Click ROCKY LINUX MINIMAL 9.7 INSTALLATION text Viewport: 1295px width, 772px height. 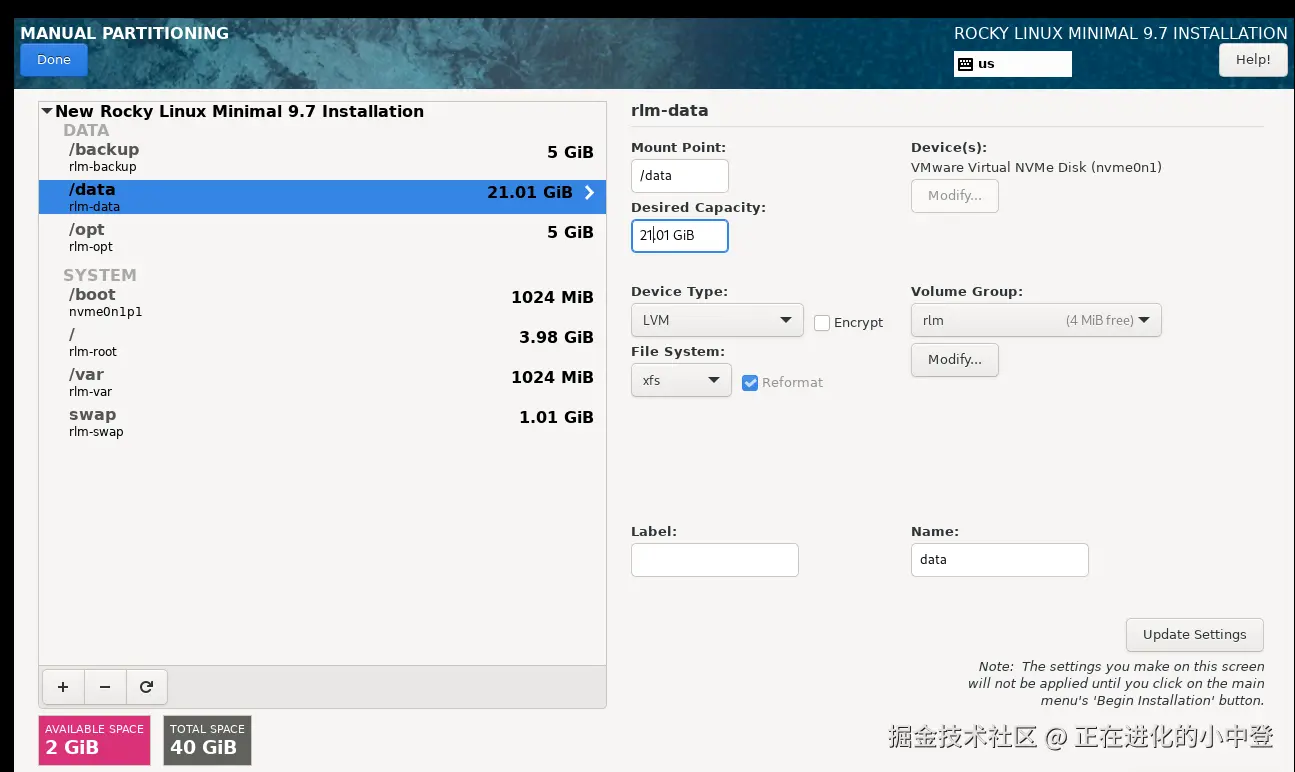[1121, 33]
